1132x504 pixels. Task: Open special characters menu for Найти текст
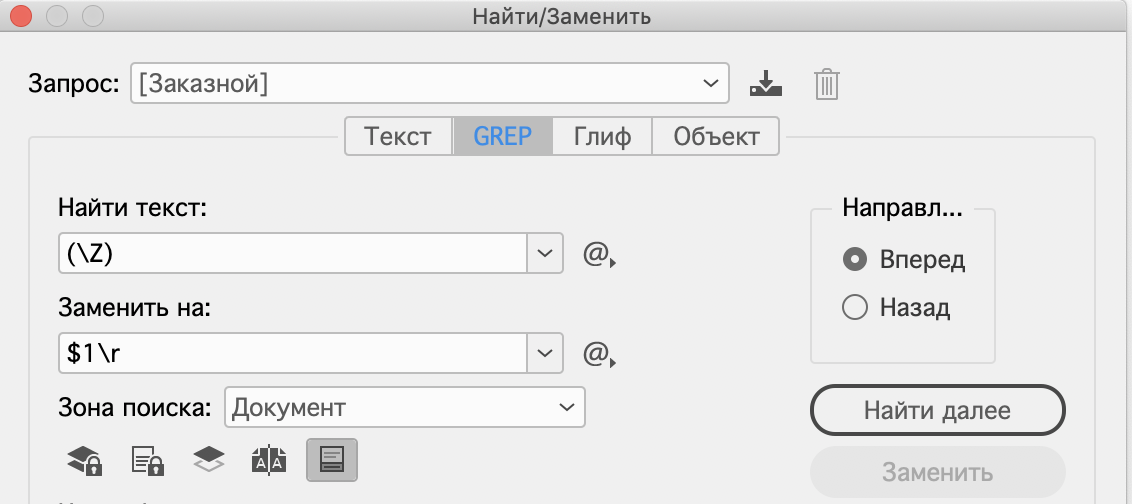coord(598,255)
